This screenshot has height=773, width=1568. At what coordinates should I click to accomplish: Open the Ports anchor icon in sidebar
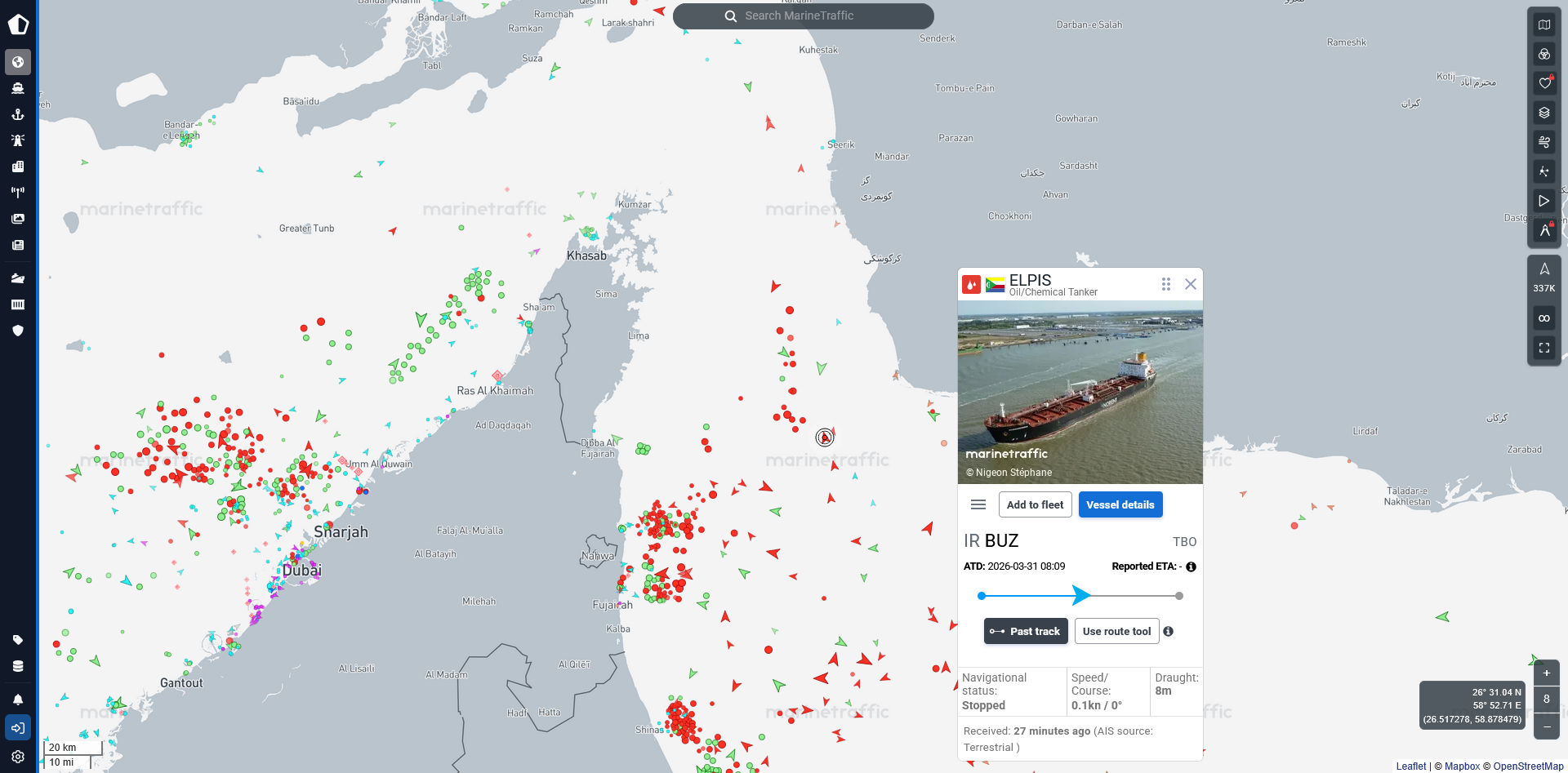click(18, 114)
